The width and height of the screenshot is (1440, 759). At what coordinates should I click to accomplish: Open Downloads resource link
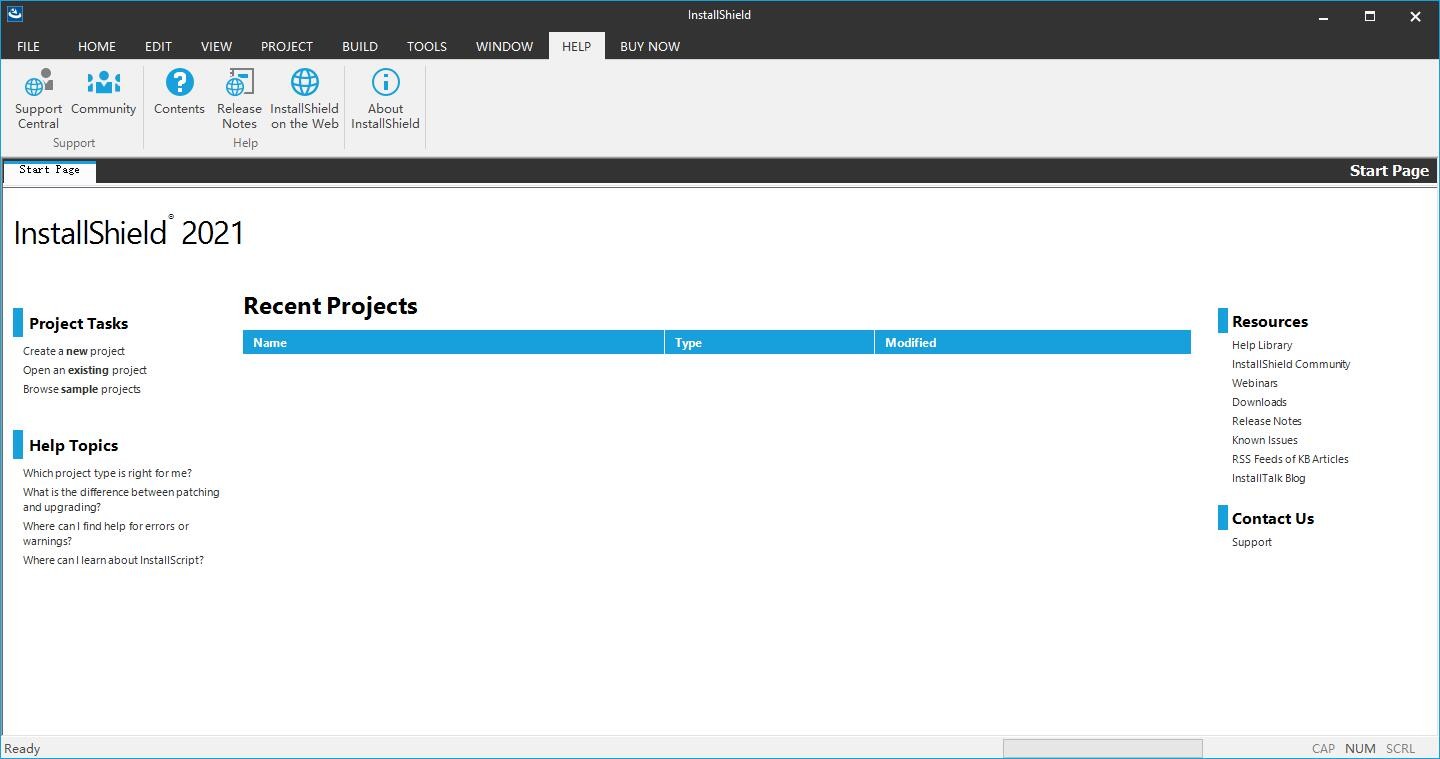click(1259, 402)
